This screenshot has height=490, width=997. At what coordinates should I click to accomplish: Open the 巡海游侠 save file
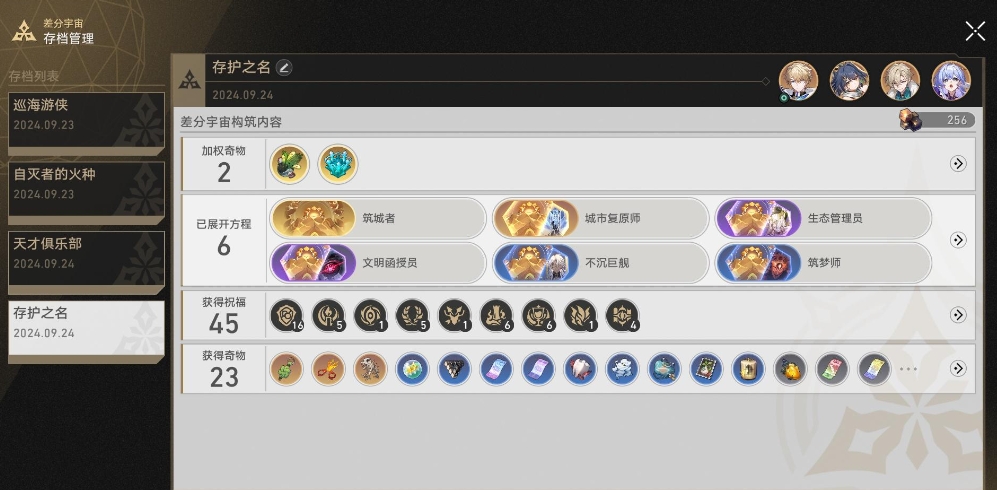click(86, 120)
